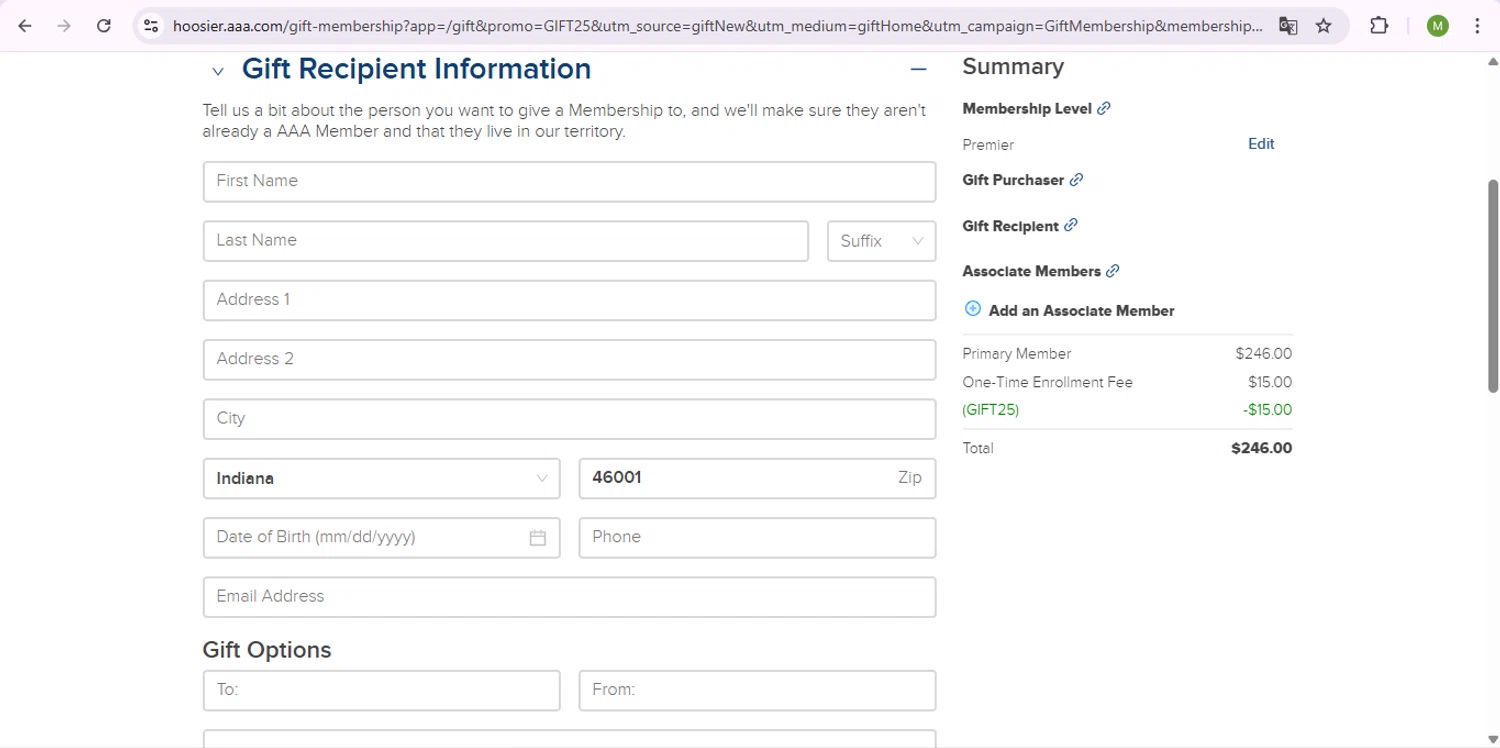Click the Summary heading

1013,67
